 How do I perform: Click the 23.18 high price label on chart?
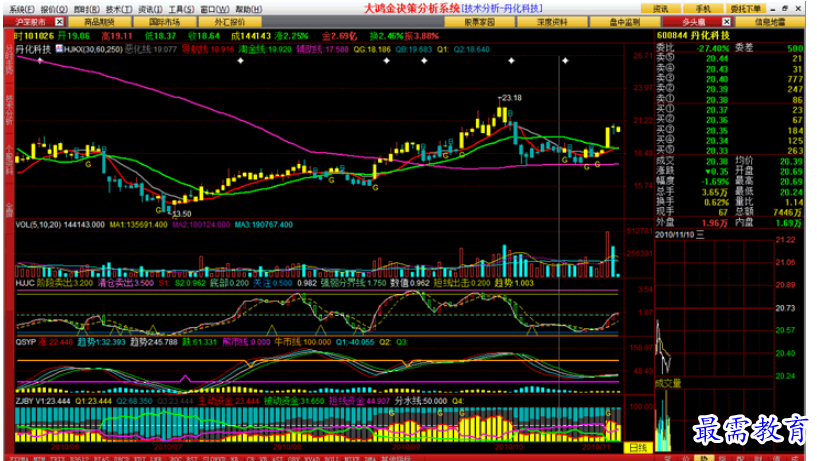pos(510,98)
